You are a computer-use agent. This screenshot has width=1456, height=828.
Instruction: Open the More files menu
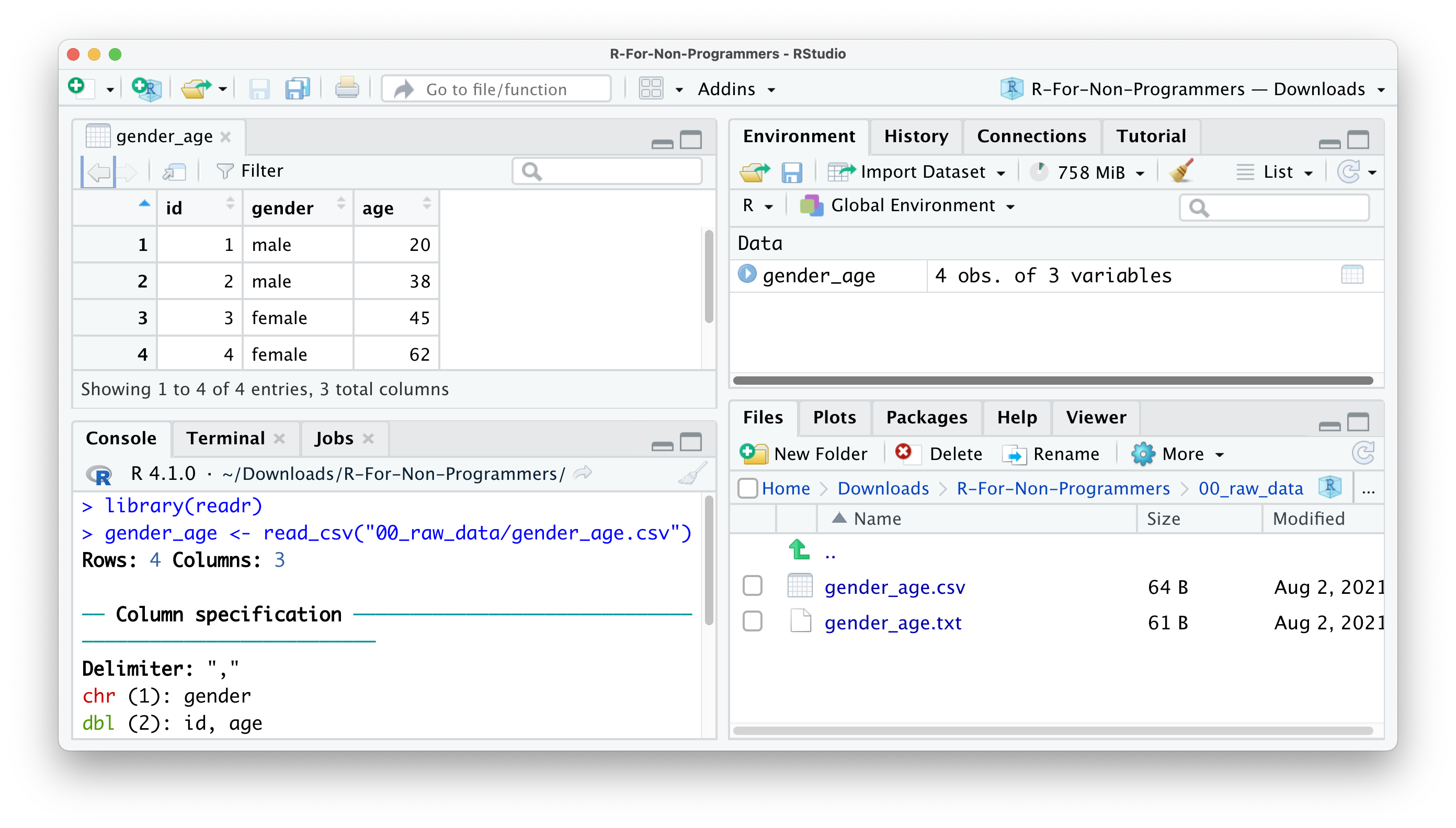(x=1182, y=454)
